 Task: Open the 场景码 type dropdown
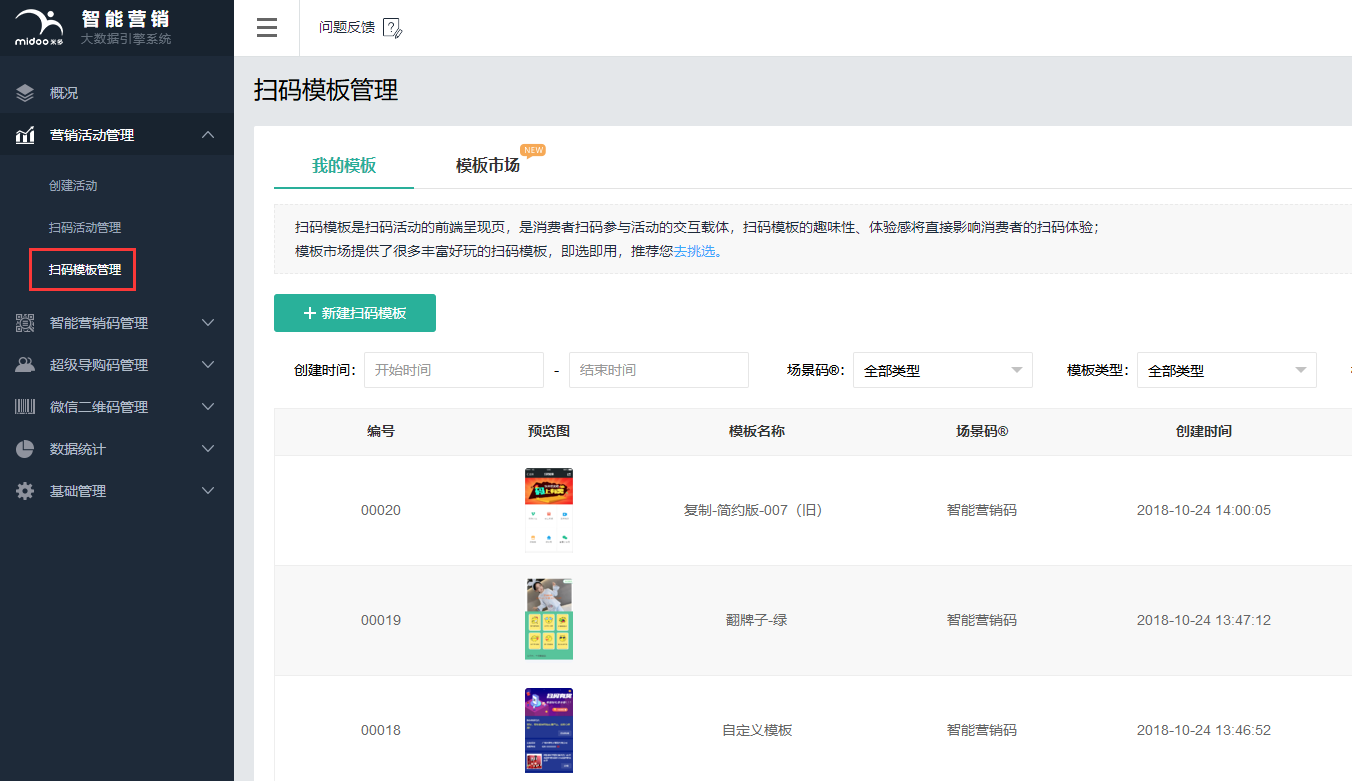[x=943, y=370]
